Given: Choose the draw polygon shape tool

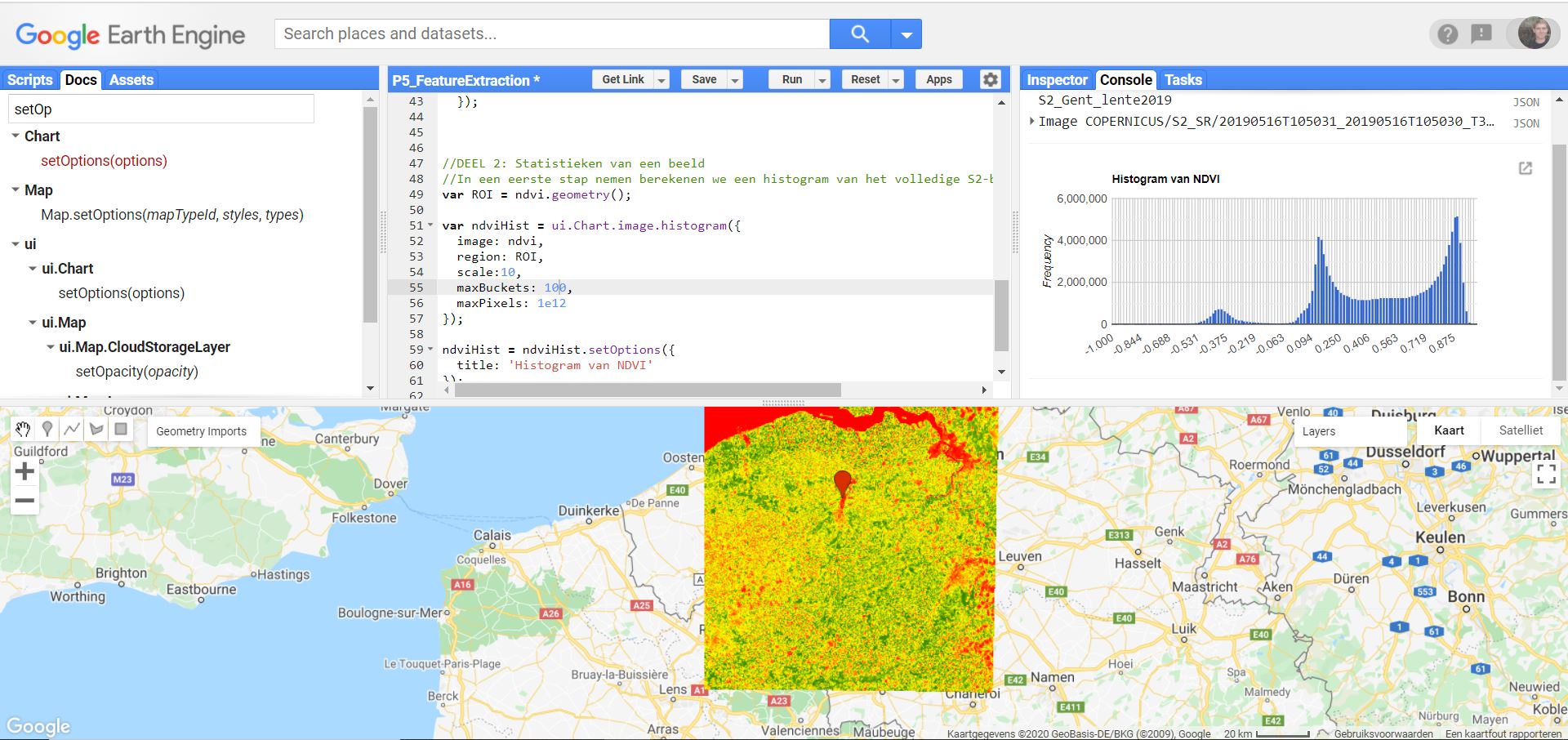Looking at the screenshot, I should pyautogui.click(x=96, y=429).
